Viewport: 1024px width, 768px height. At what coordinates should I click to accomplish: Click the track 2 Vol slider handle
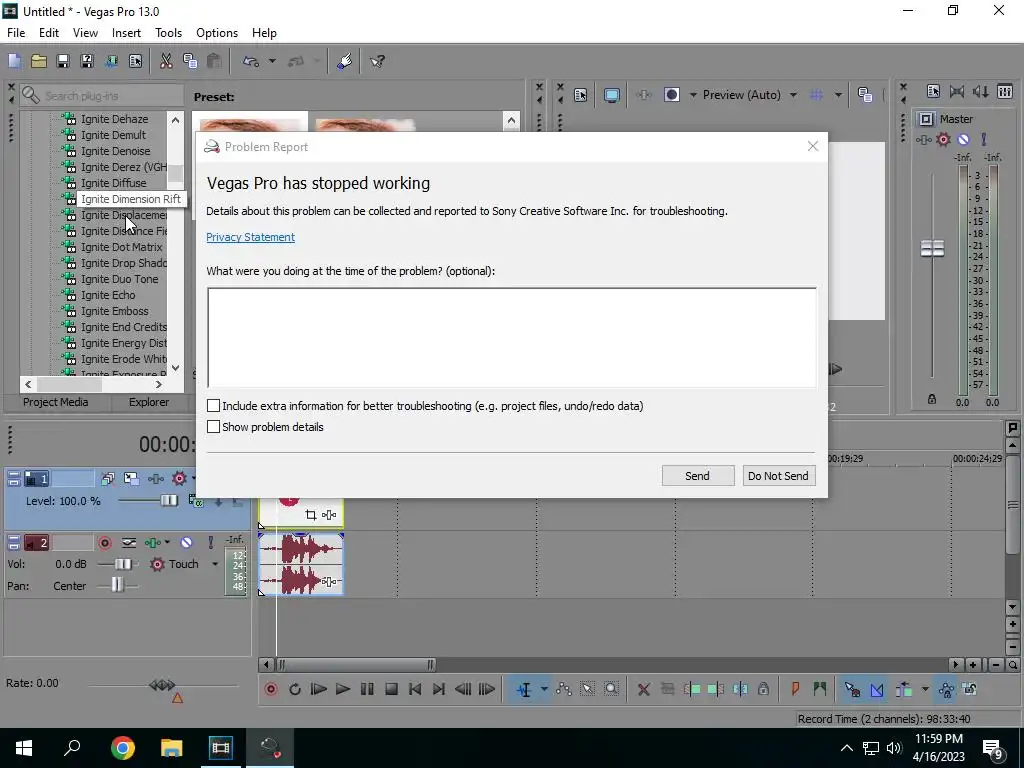click(122, 564)
